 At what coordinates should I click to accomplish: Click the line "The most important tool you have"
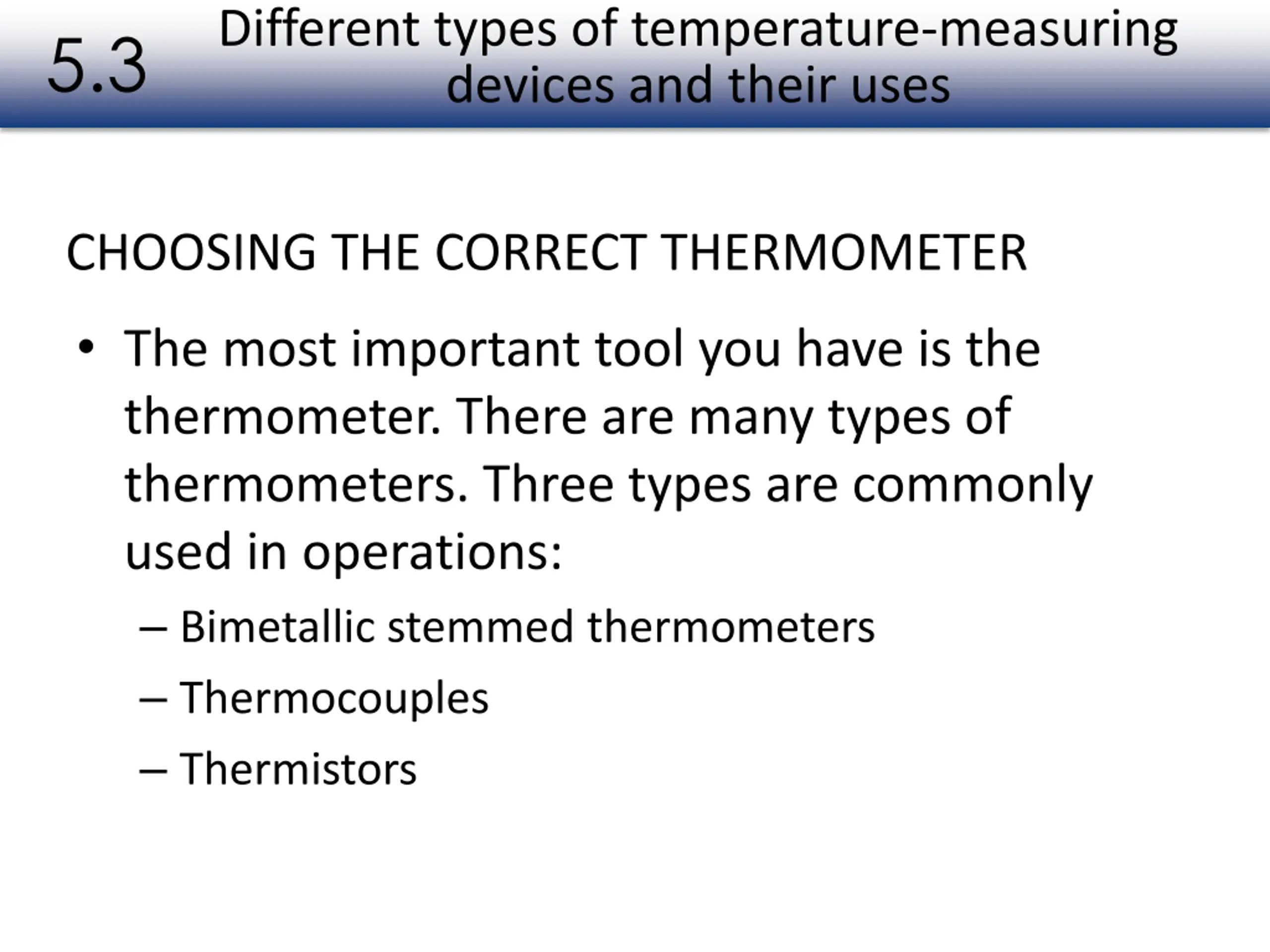pos(581,349)
